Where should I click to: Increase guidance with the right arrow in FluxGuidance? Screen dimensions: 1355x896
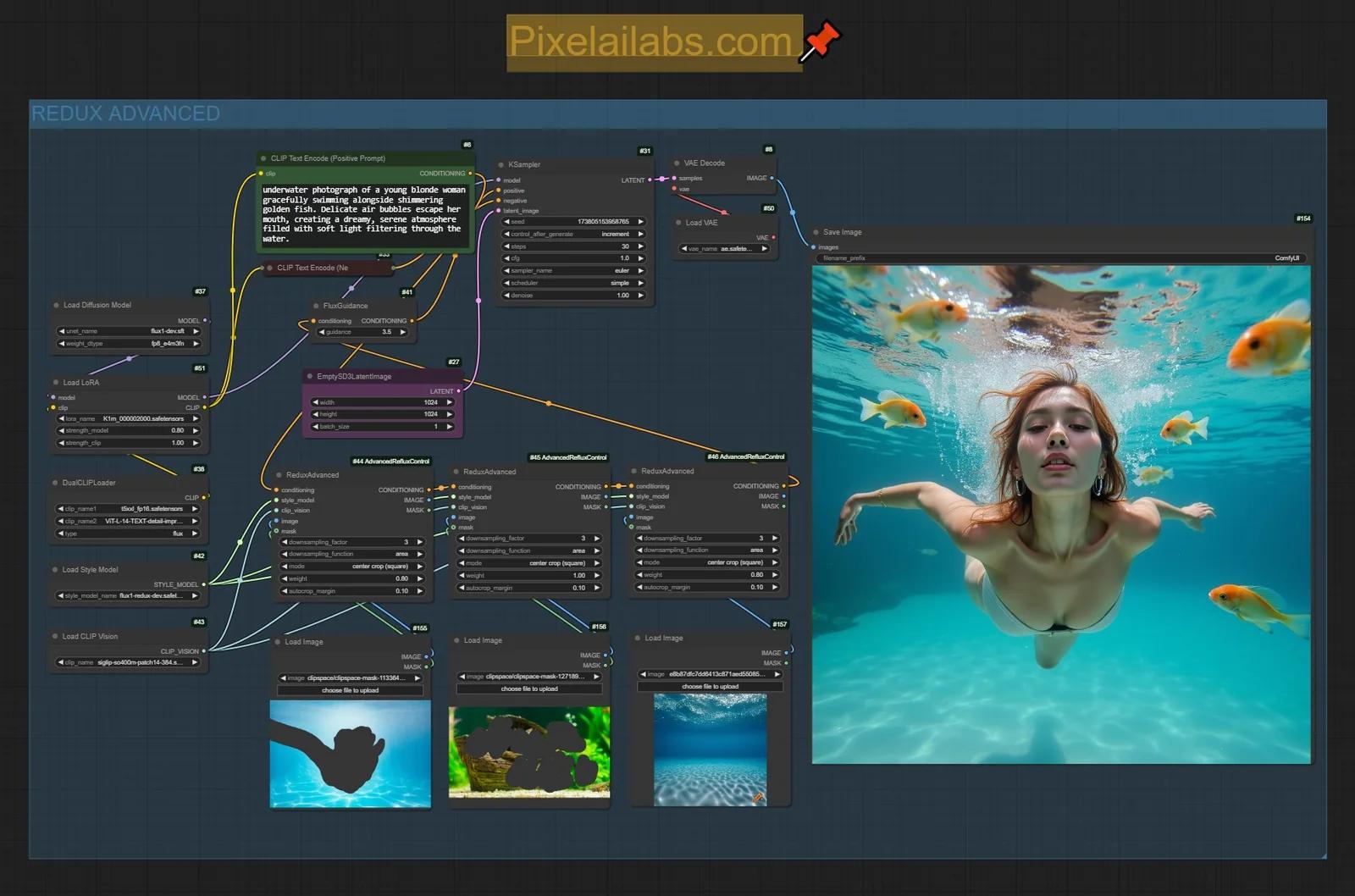[x=403, y=332]
